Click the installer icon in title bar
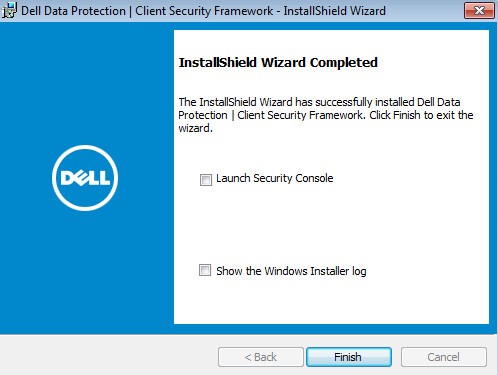The height and width of the screenshot is (375, 498). point(9,10)
